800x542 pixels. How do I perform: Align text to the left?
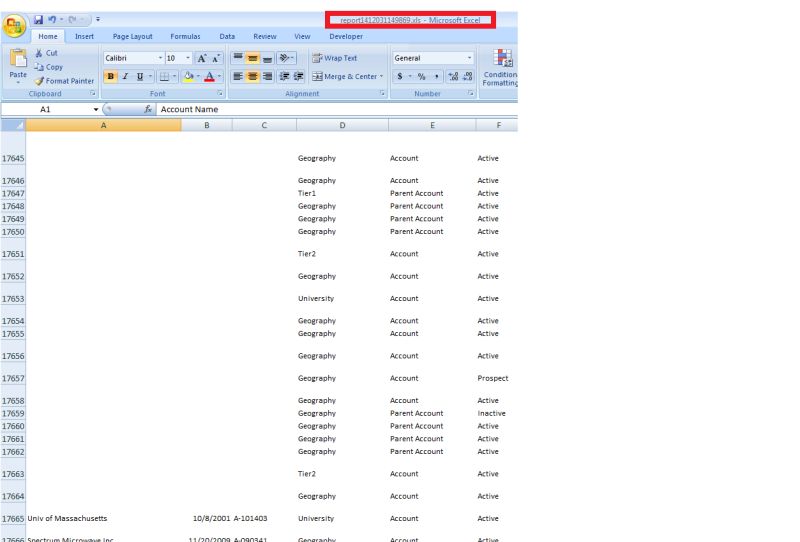(x=238, y=77)
